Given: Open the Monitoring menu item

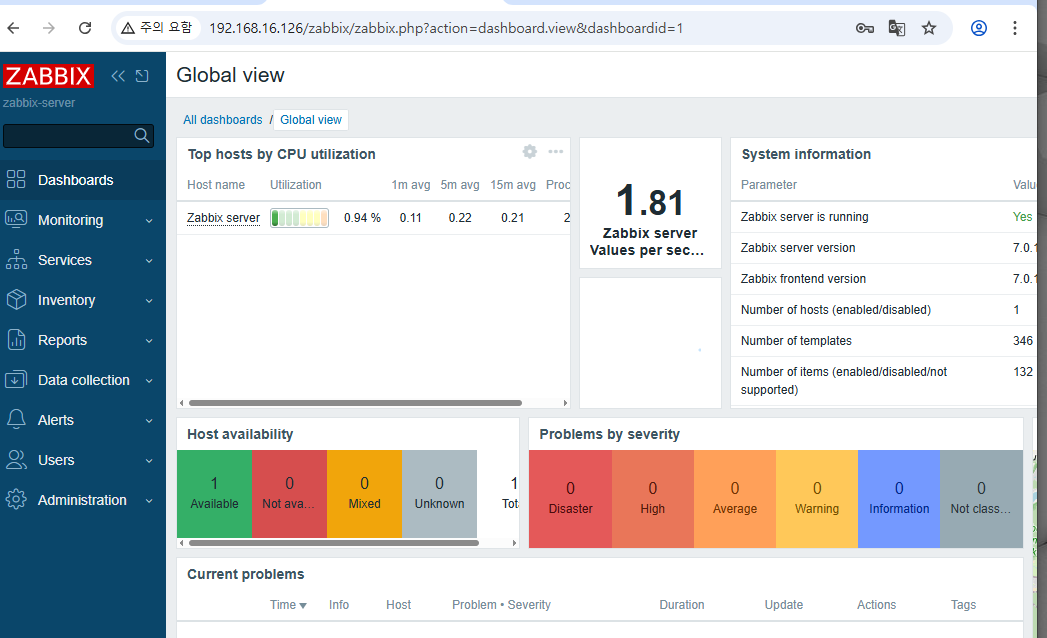Looking at the screenshot, I should pos(83,220).
